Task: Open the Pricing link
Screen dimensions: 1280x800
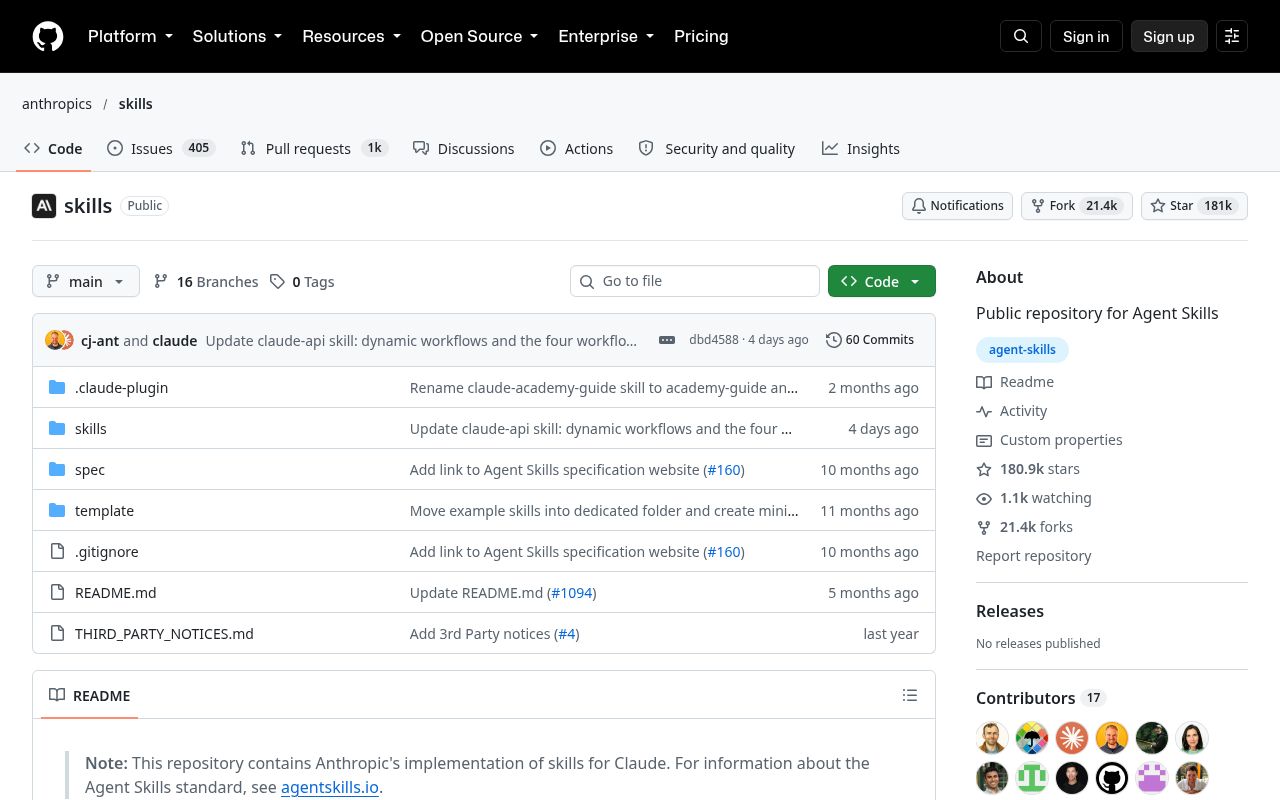Action: pos(701,36)
